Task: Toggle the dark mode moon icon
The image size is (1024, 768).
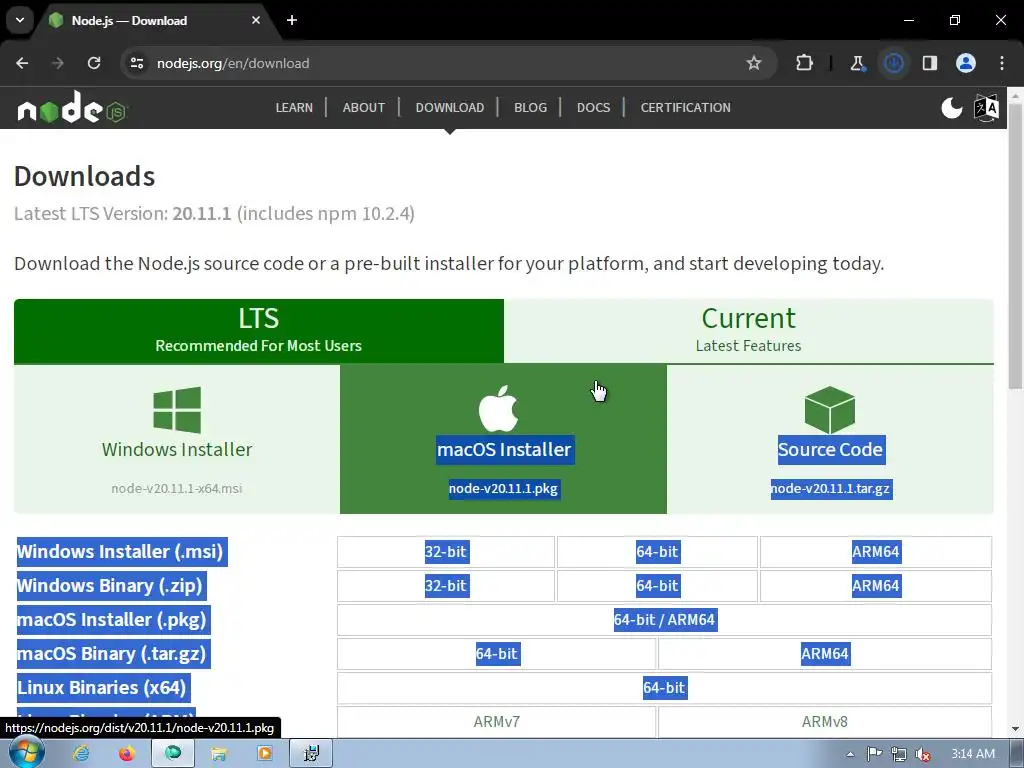Action: coord(952,108)
